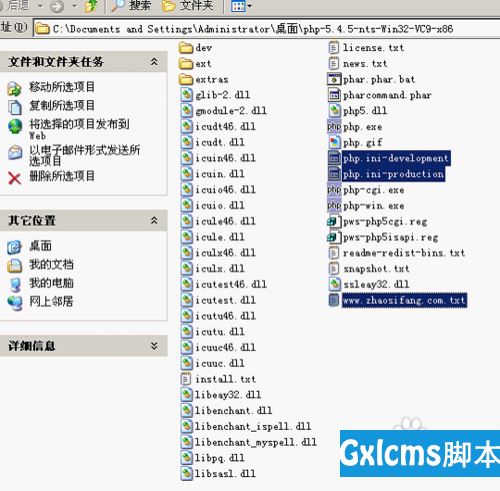This screenshot has height=491, width=500.
Task: Click the icutu46.dll file name
Action: pos(226,316)
